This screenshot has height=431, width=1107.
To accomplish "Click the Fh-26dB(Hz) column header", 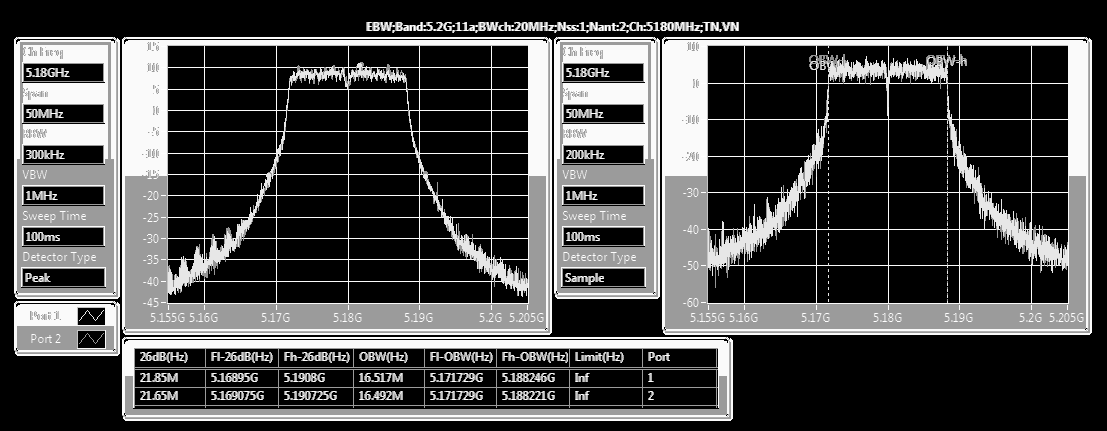I will coord(316,358).
